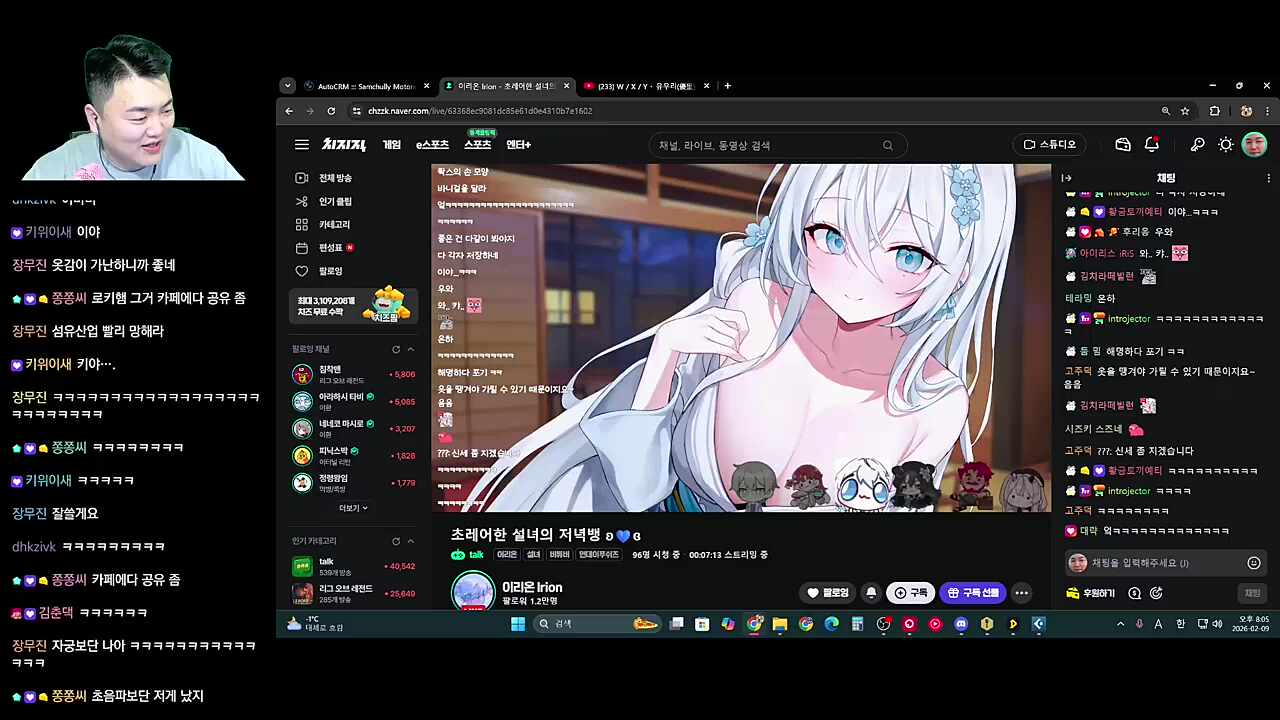Collapse the chat panel with arrow icon
Screen dimensions: 1280x720
pos(1066,178)
